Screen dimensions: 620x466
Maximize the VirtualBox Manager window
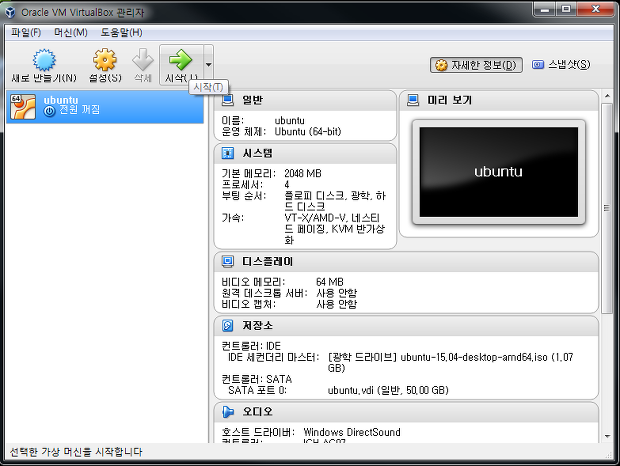[x=566, y=9]
